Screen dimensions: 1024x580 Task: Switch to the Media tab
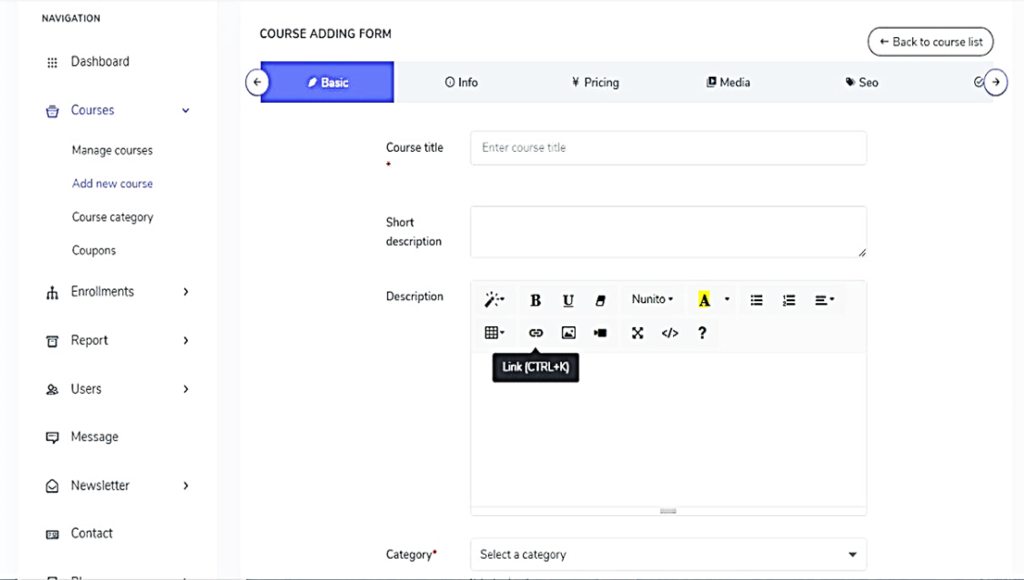tap(728, 82)
